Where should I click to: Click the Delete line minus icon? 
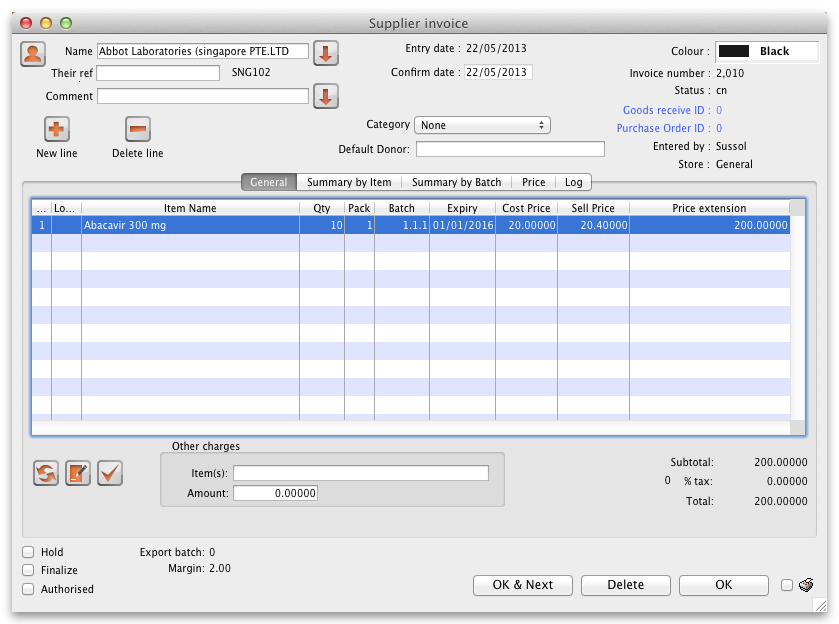(x=137, y=129)
